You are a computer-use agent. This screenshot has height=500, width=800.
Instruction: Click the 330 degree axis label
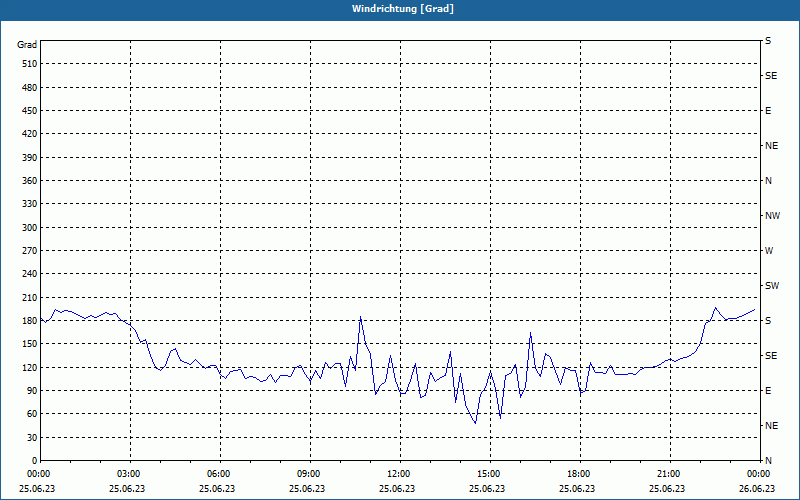point(30,204)
